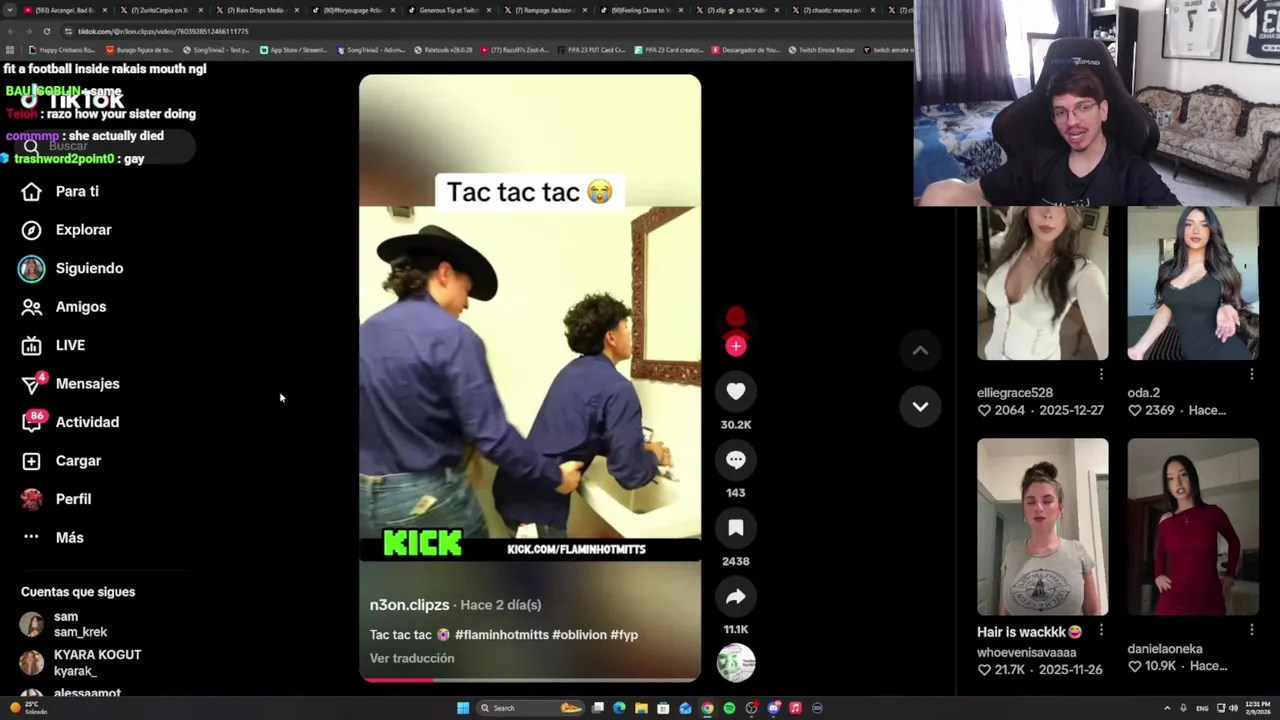This screenshot has width=1280, height=720.
Task: Open n3on.clipzs profile link
Action: coord(409,605)
